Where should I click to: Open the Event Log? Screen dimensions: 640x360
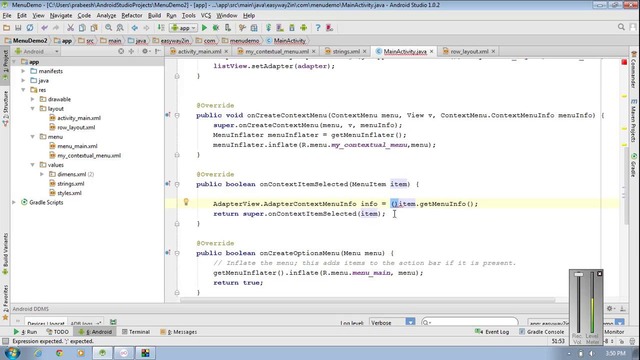click(492, 332)
